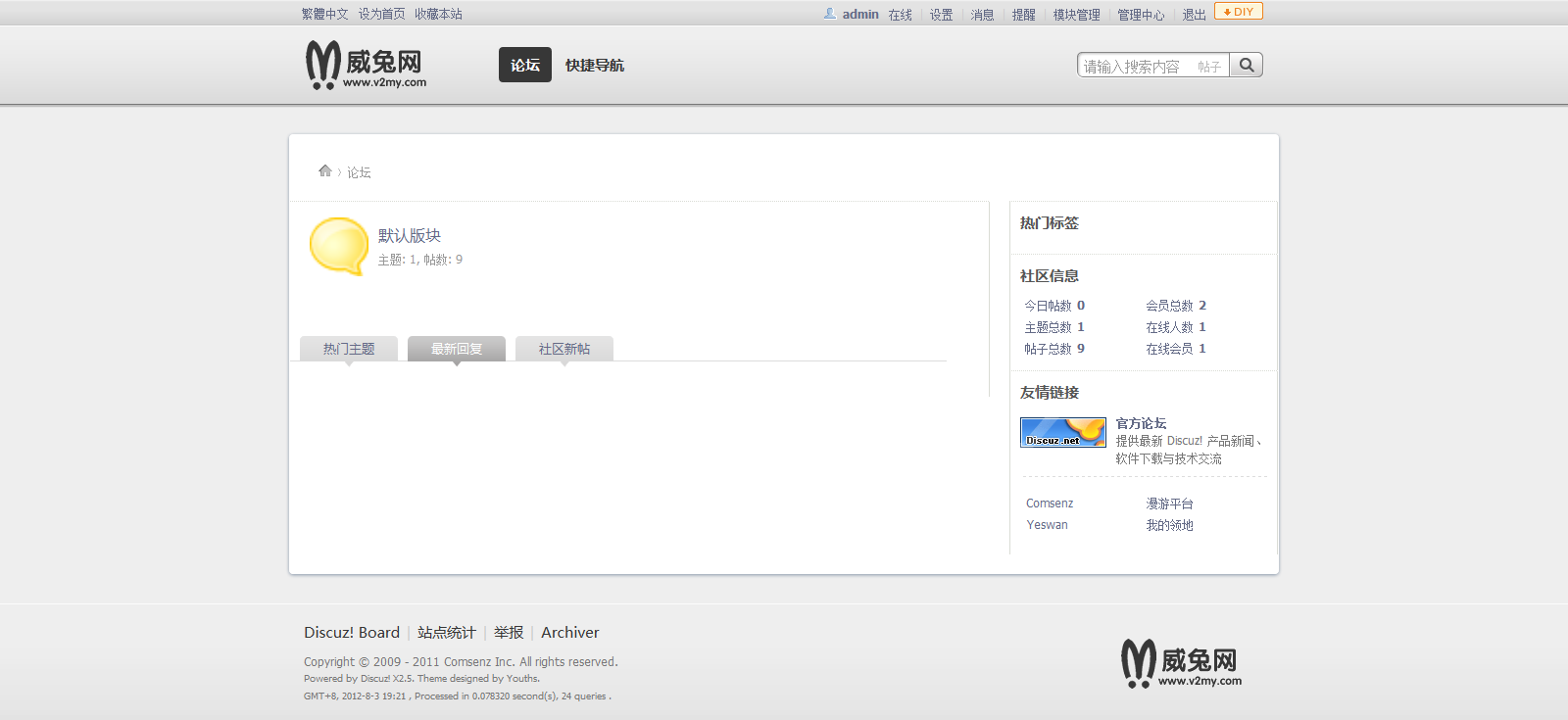
Task: Click the Youths theme designer link
Action: (521, 679)
